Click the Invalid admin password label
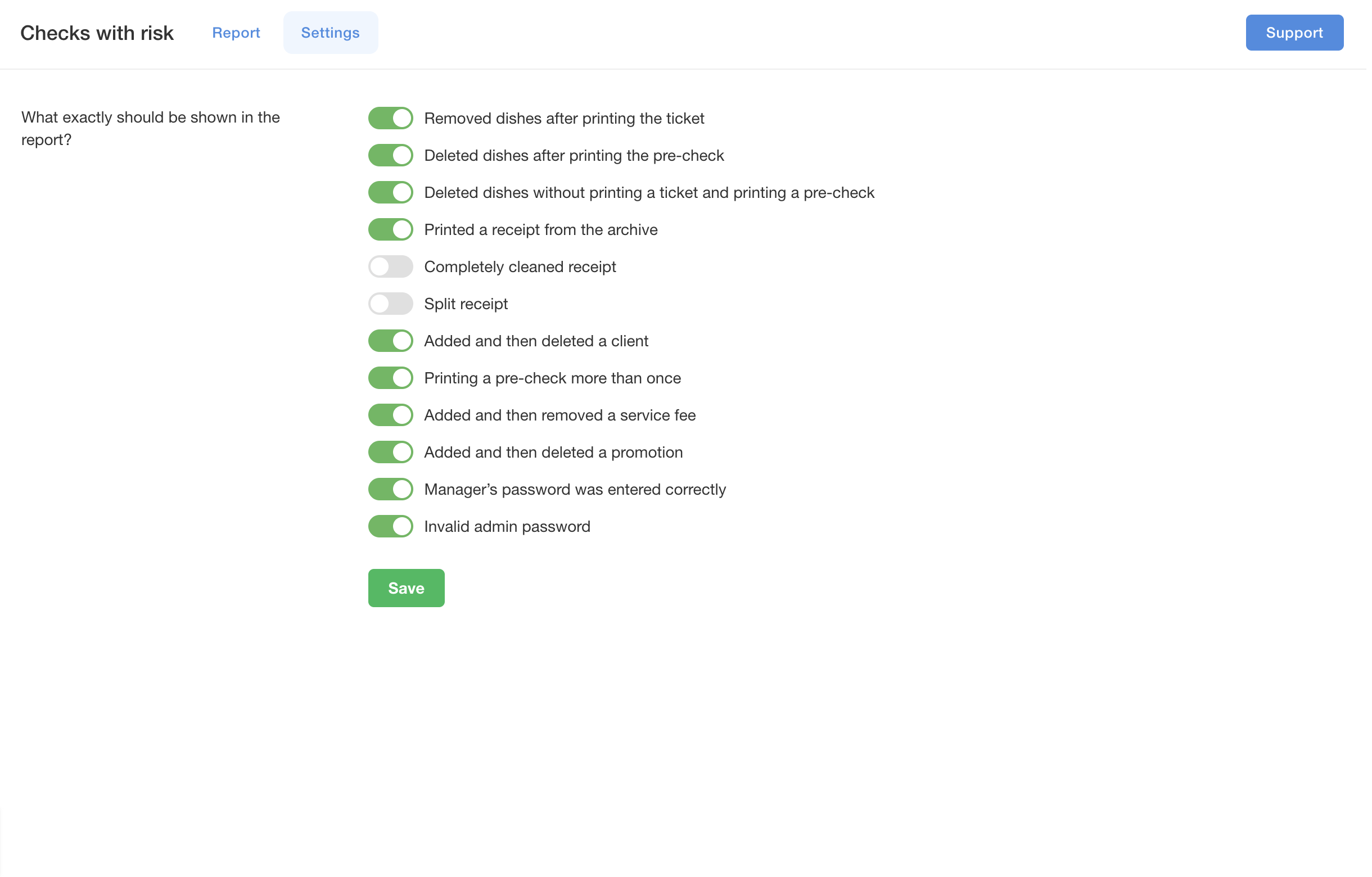1372x877 pixels. coord(507,527)
